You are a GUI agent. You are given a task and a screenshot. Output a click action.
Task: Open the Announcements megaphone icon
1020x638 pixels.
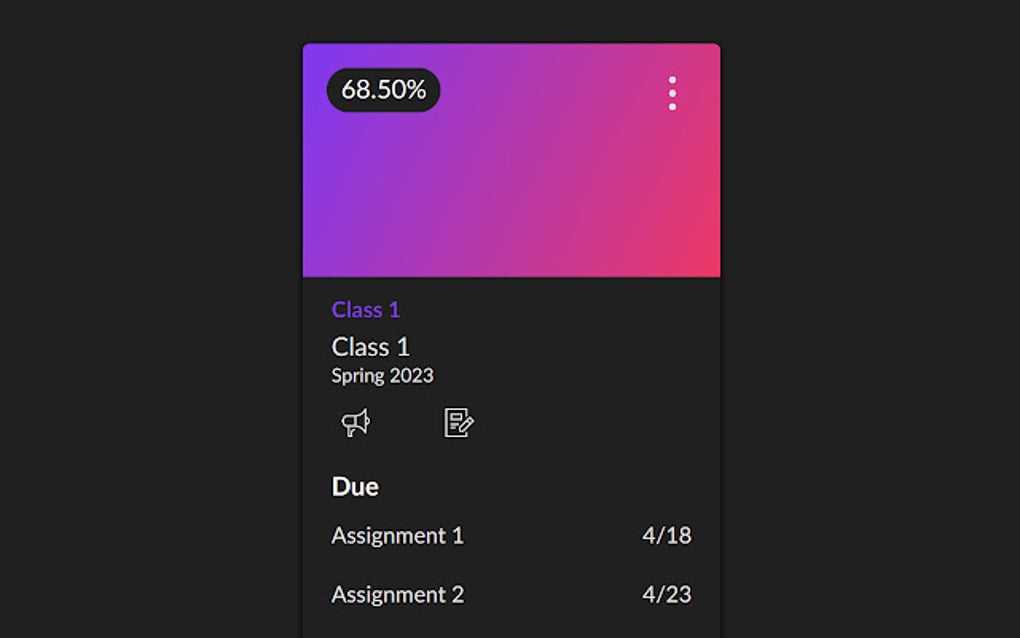pos(356,423)
